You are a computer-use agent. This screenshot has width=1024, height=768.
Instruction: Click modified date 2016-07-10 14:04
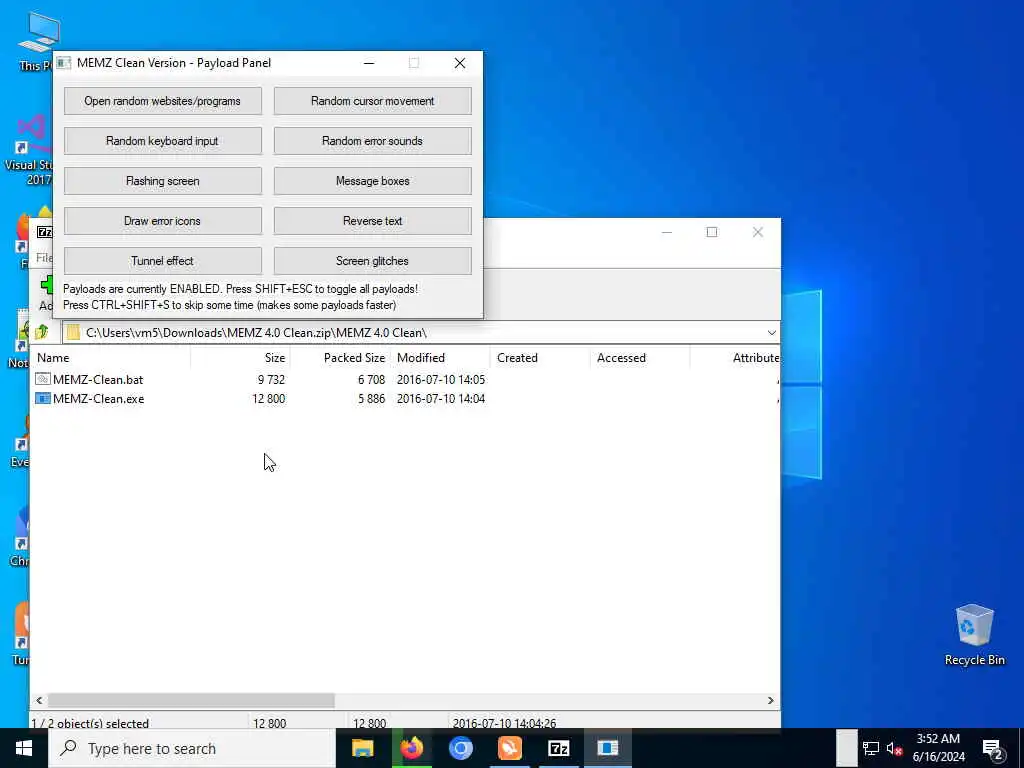(441, 398)
